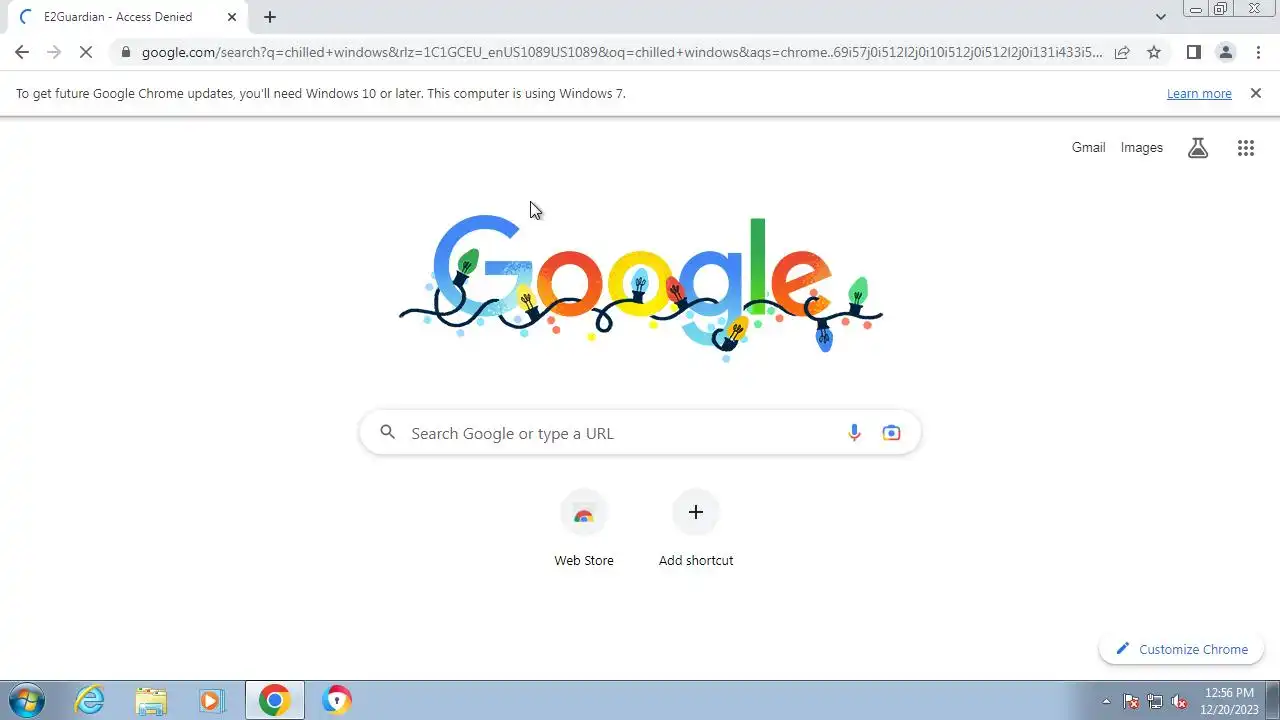Click Customize Chrome button
The image size is (1280, 720).
(1181, 649)
